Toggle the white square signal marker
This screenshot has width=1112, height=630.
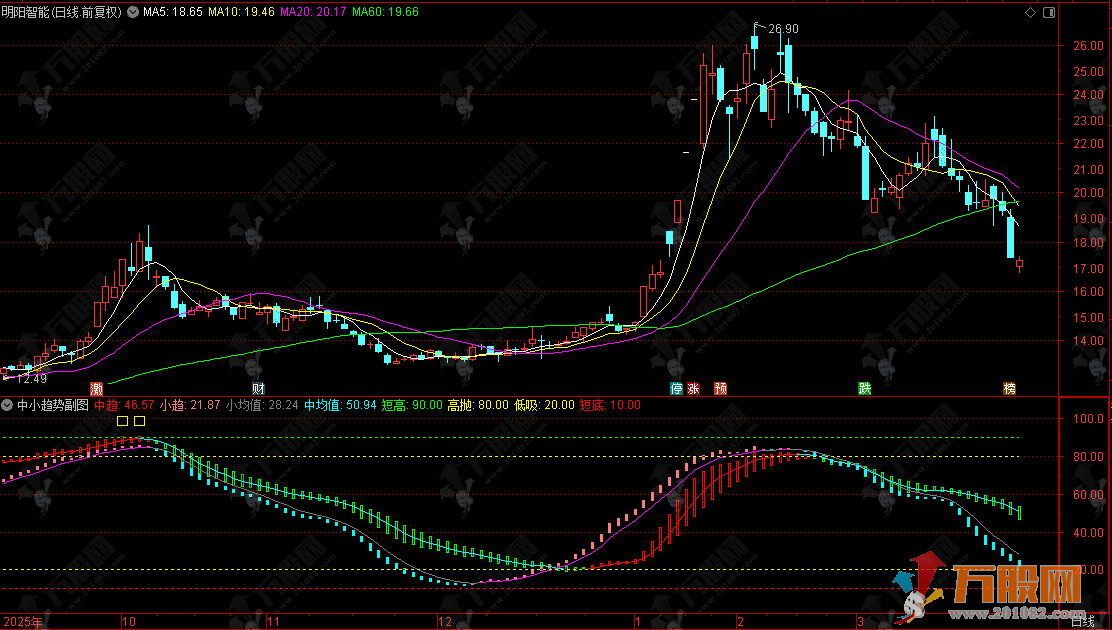[x=123, y=421]
